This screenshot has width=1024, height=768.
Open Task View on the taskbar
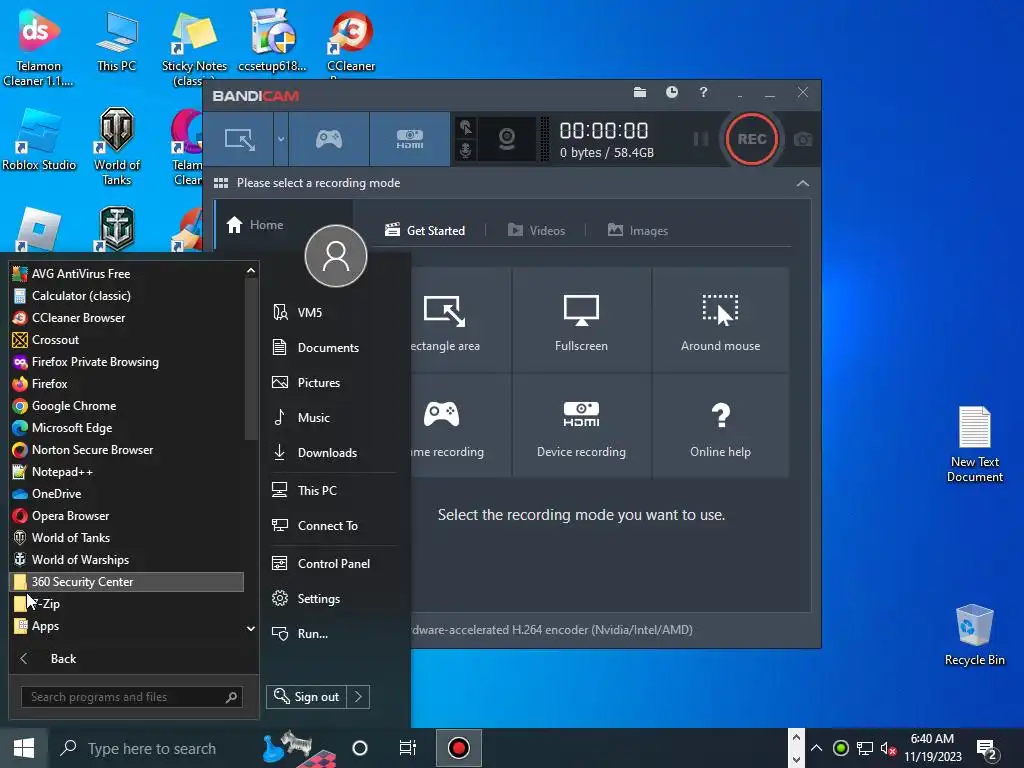tap(408, 748)
